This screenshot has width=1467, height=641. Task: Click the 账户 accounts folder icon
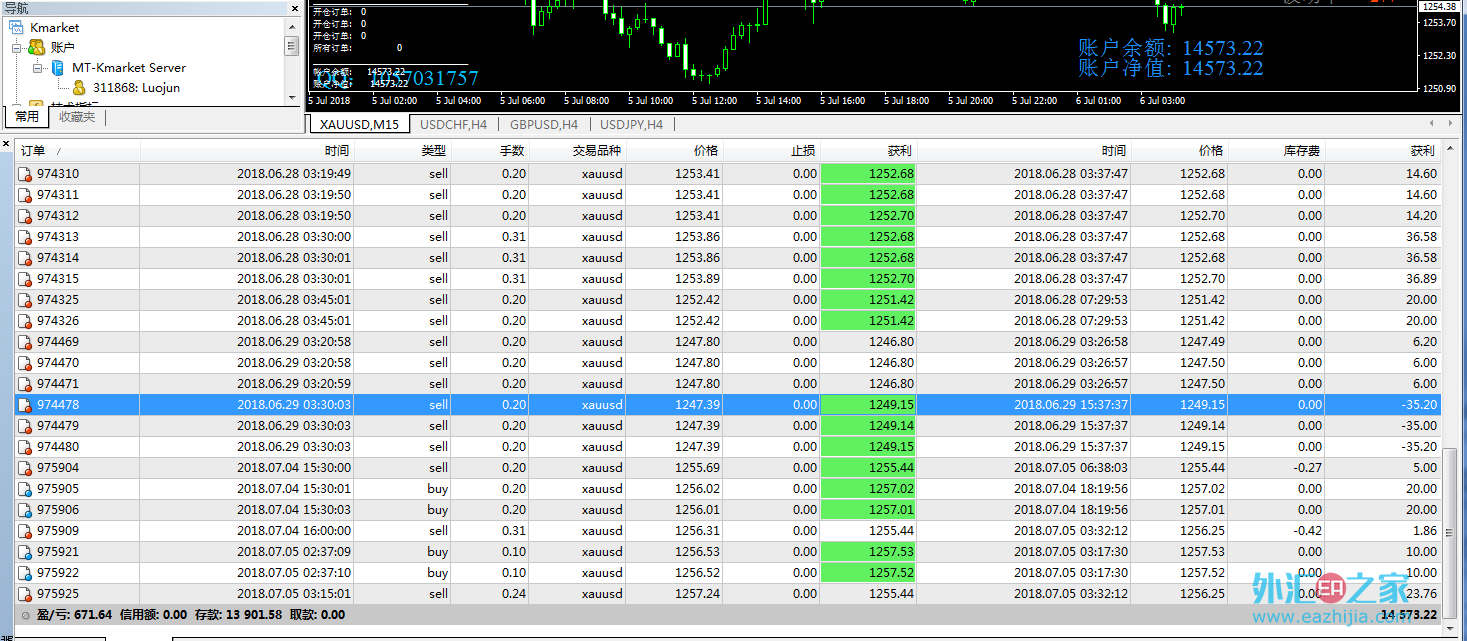click(x=36, y=47)
